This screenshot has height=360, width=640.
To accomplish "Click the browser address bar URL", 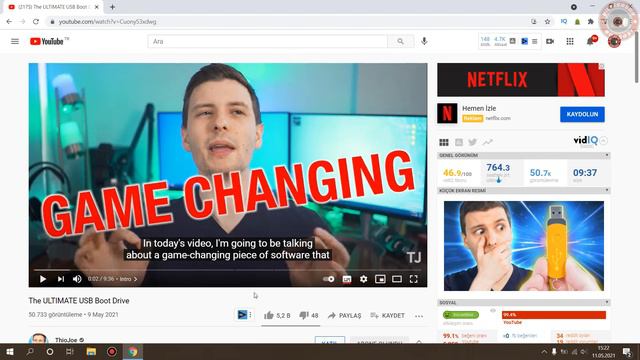I will coord(107,22).
